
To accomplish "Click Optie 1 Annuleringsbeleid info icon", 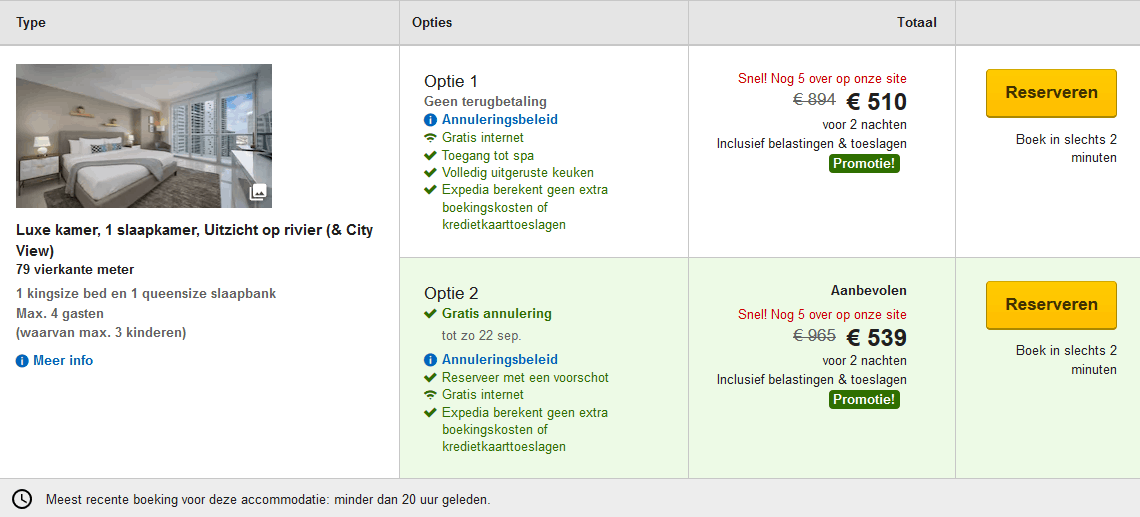I will pyautogui.click(x=430, y=120).
